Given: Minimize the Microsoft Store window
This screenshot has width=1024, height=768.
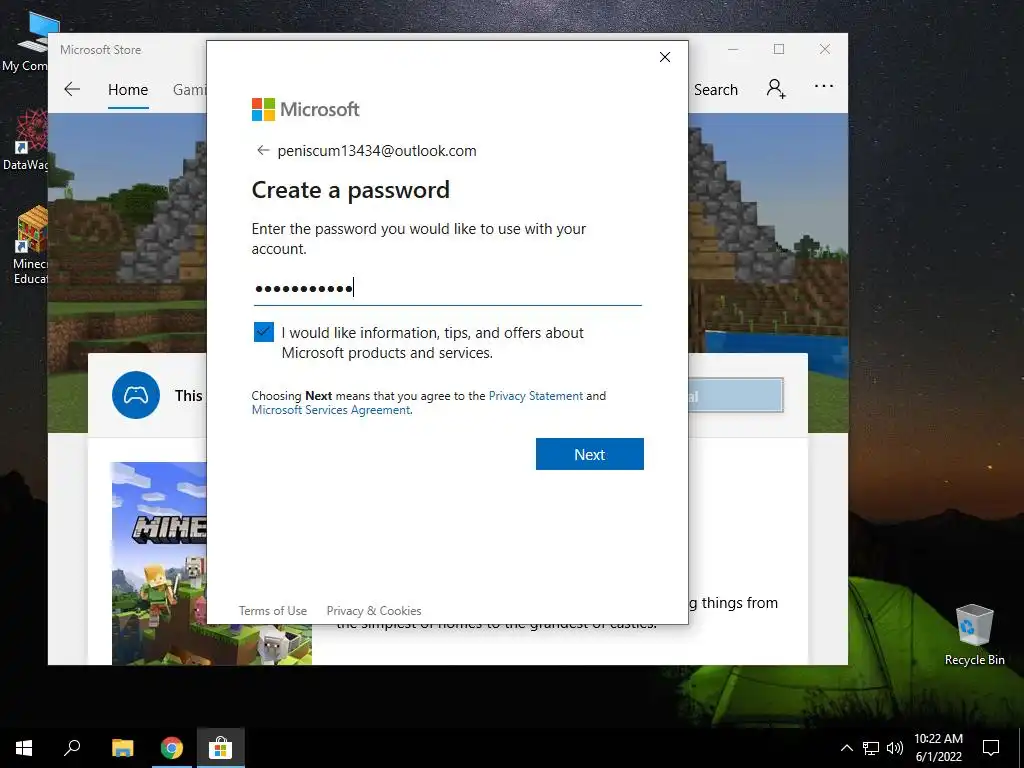Looking at the screenshot, I should tap(733, 50).
